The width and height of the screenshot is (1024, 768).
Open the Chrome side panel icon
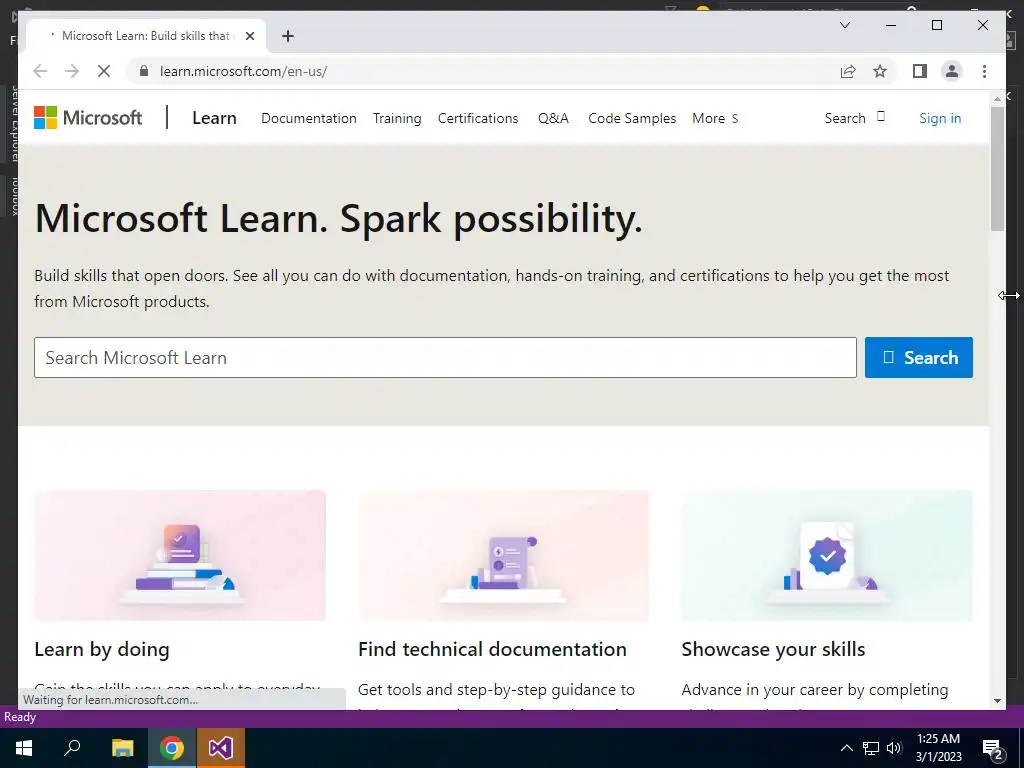(920, 71)
